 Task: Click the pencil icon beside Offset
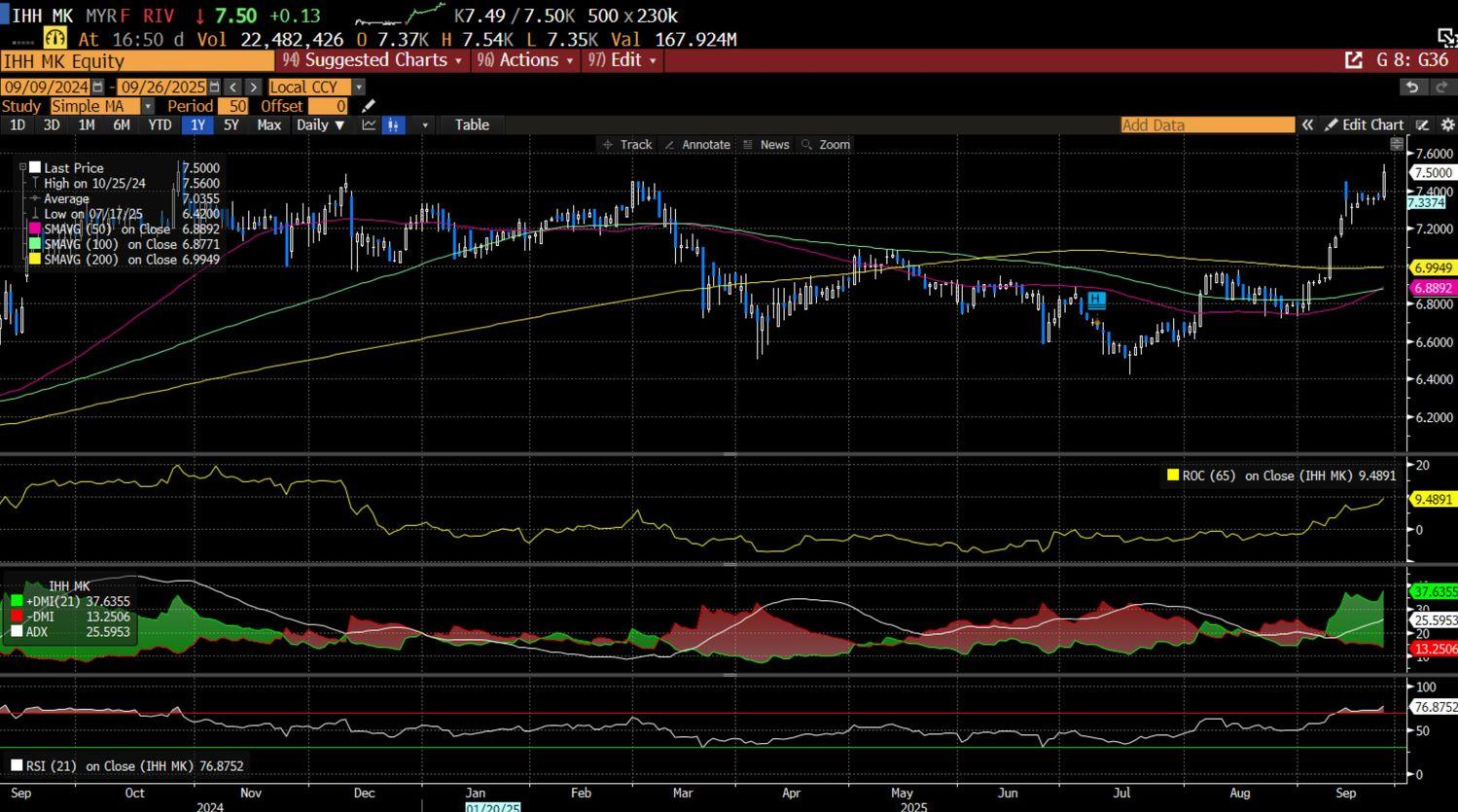(x=368, y=106)
